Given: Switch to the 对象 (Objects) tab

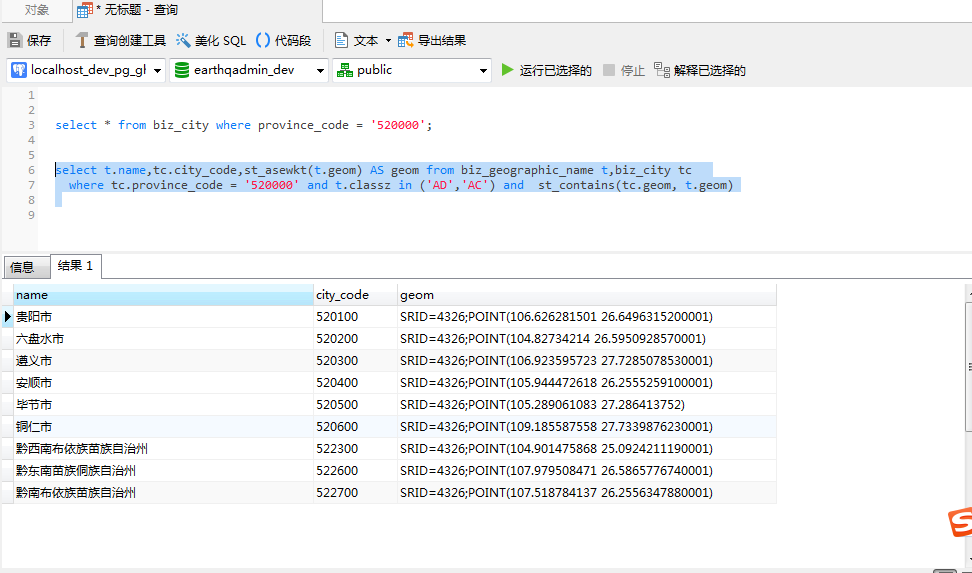Looking at the screenshot, I should click(x=36, y=10).
